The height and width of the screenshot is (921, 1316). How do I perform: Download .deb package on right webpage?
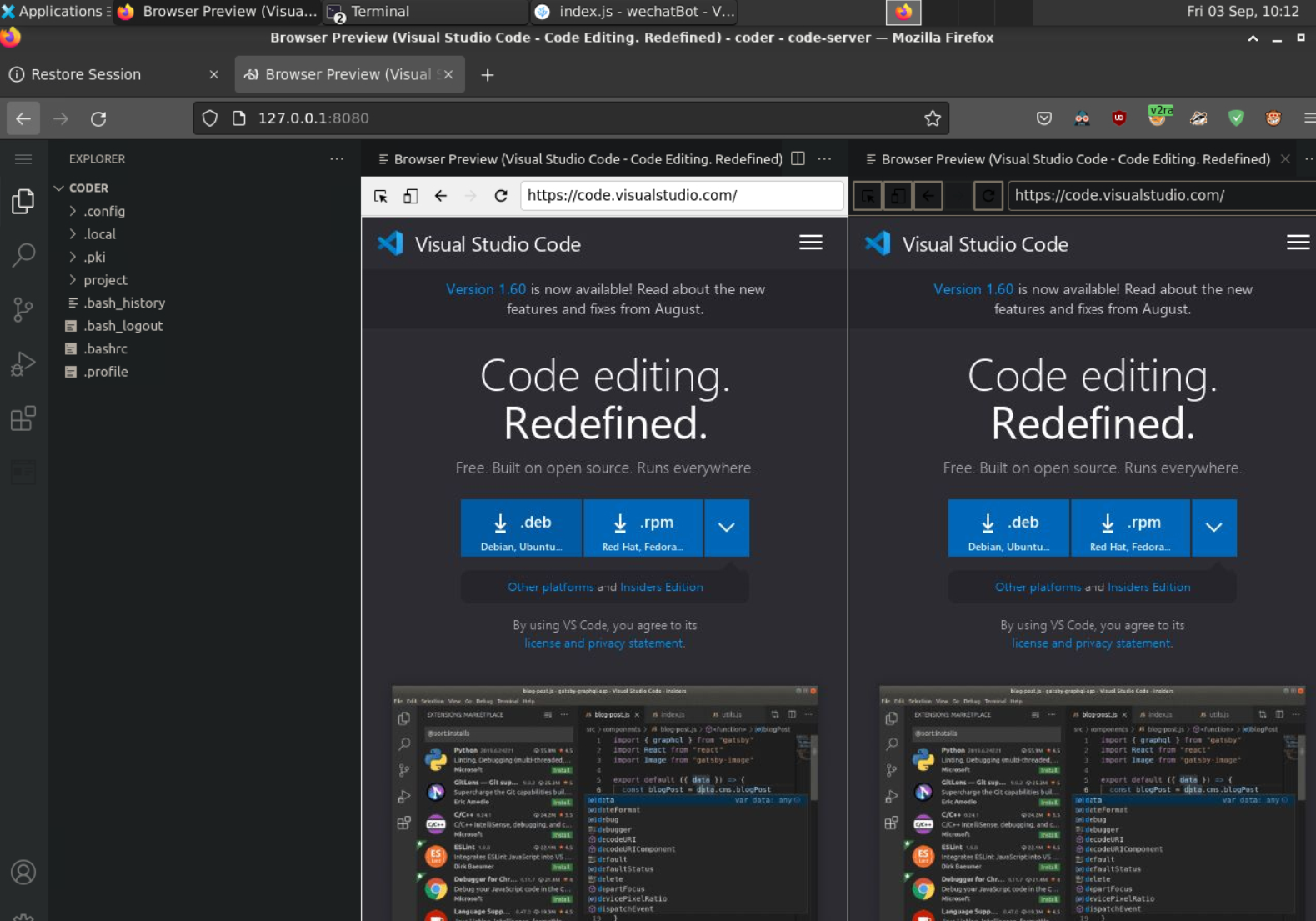click(1008, 528)
